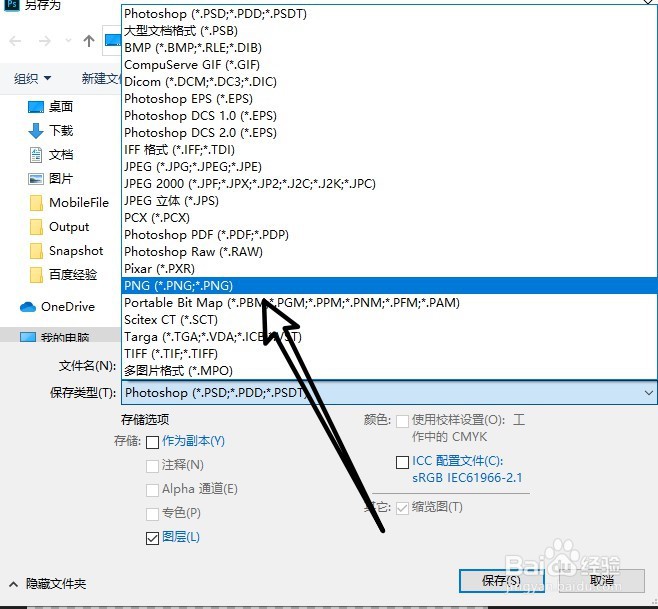Screen dimensions: 658x609
Task: Open the 组织 menu
Action: 32,78
